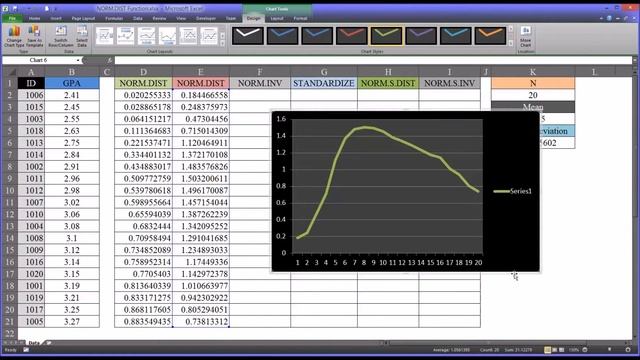Screen dimensions: 640x360
Task: Click the horizontal scrollbar
Action: coord(490,343)
